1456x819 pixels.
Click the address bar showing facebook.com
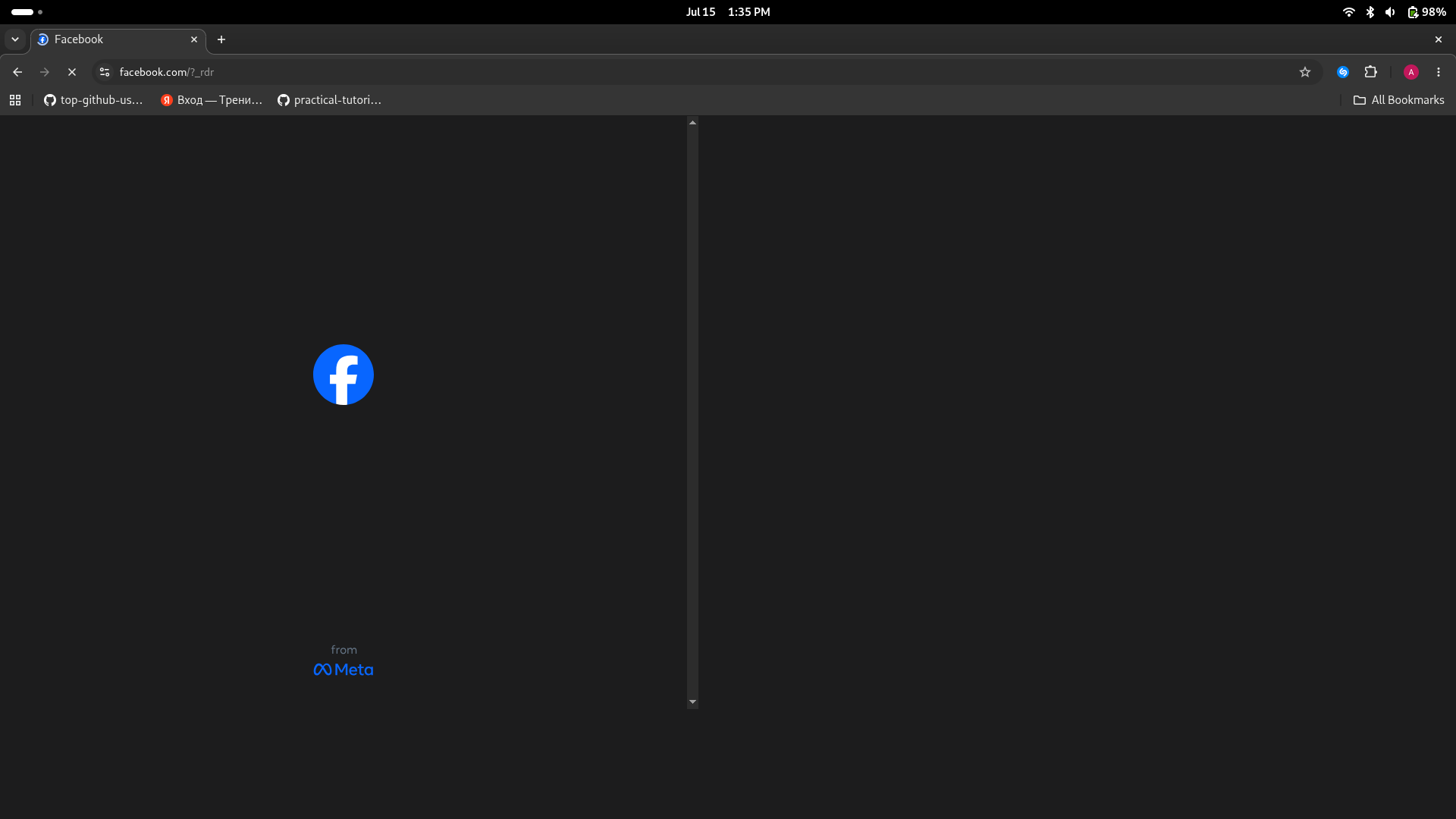pyautogui.click(x=698, y=72)
